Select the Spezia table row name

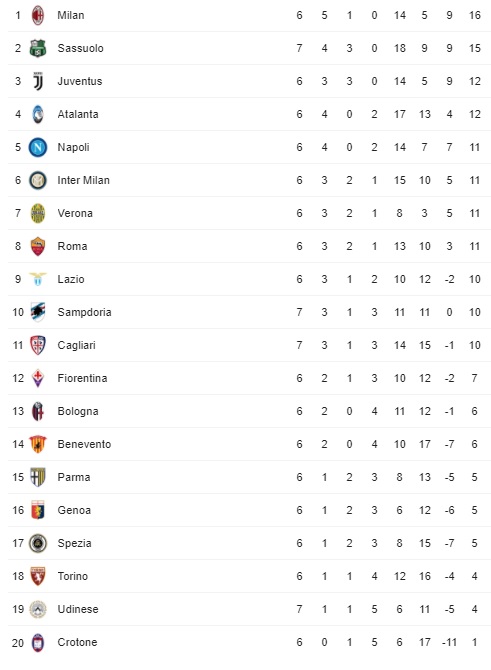pos(74,544)
